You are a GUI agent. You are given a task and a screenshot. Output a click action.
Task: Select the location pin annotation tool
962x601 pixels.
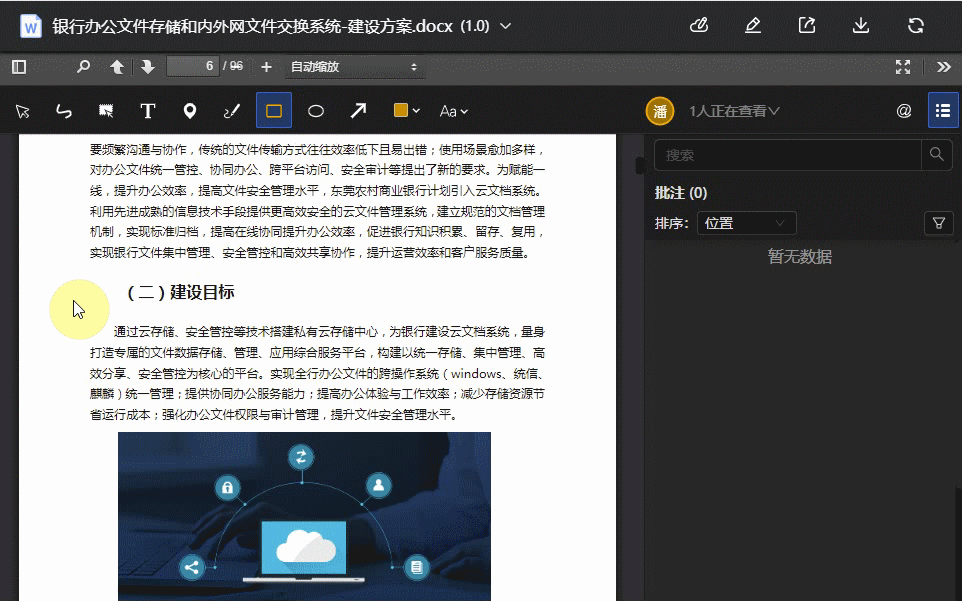(190, 110)
